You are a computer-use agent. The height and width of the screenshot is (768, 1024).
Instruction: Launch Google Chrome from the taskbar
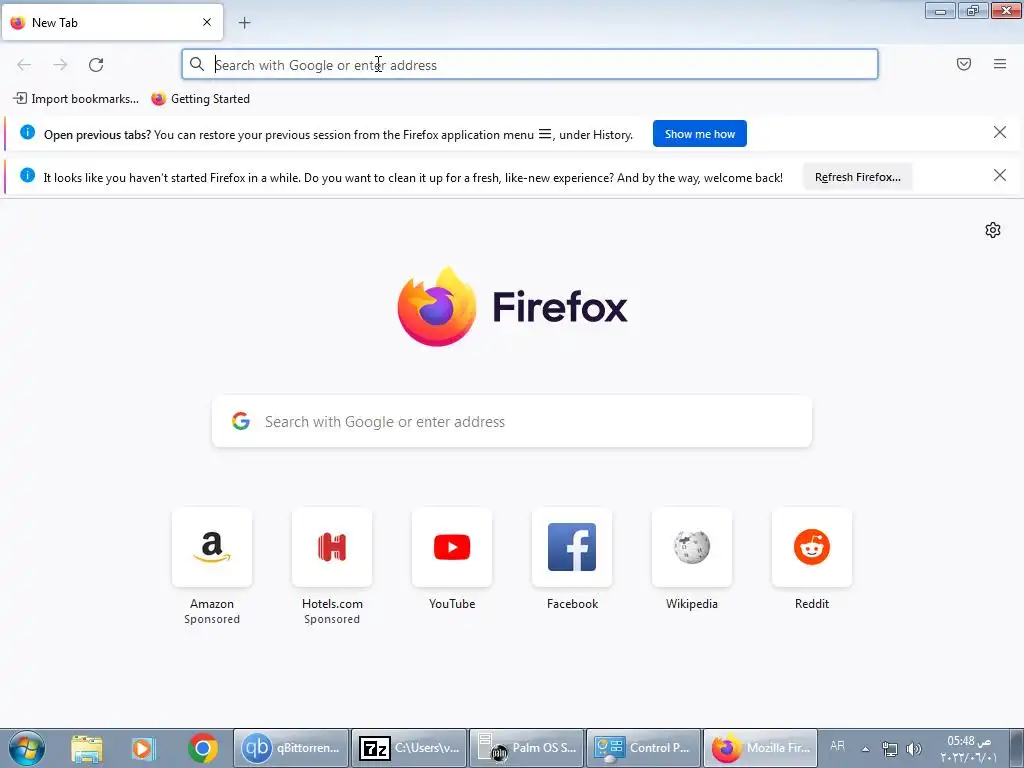[x=202, y=748]
